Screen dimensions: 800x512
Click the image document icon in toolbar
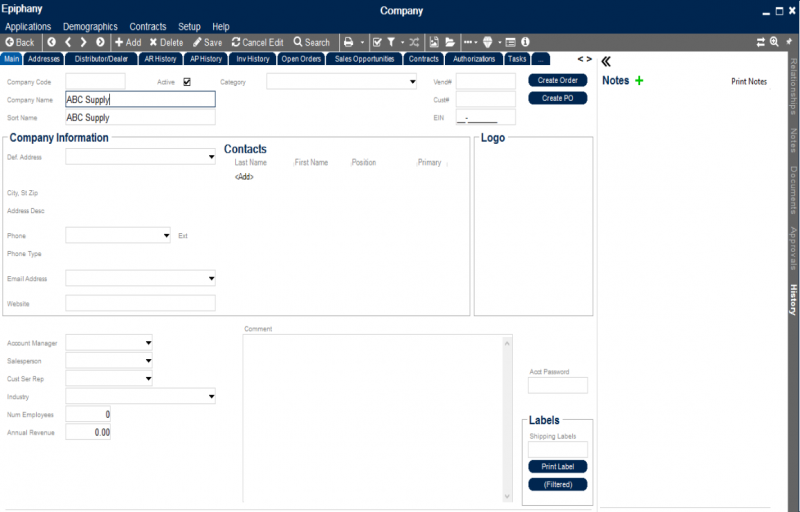[x=434, y=42]
